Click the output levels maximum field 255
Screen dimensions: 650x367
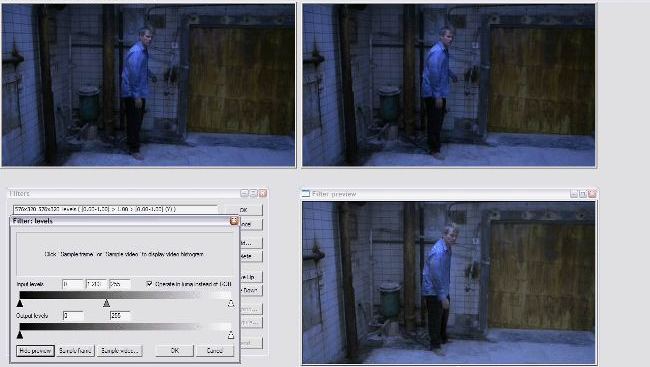120,316
